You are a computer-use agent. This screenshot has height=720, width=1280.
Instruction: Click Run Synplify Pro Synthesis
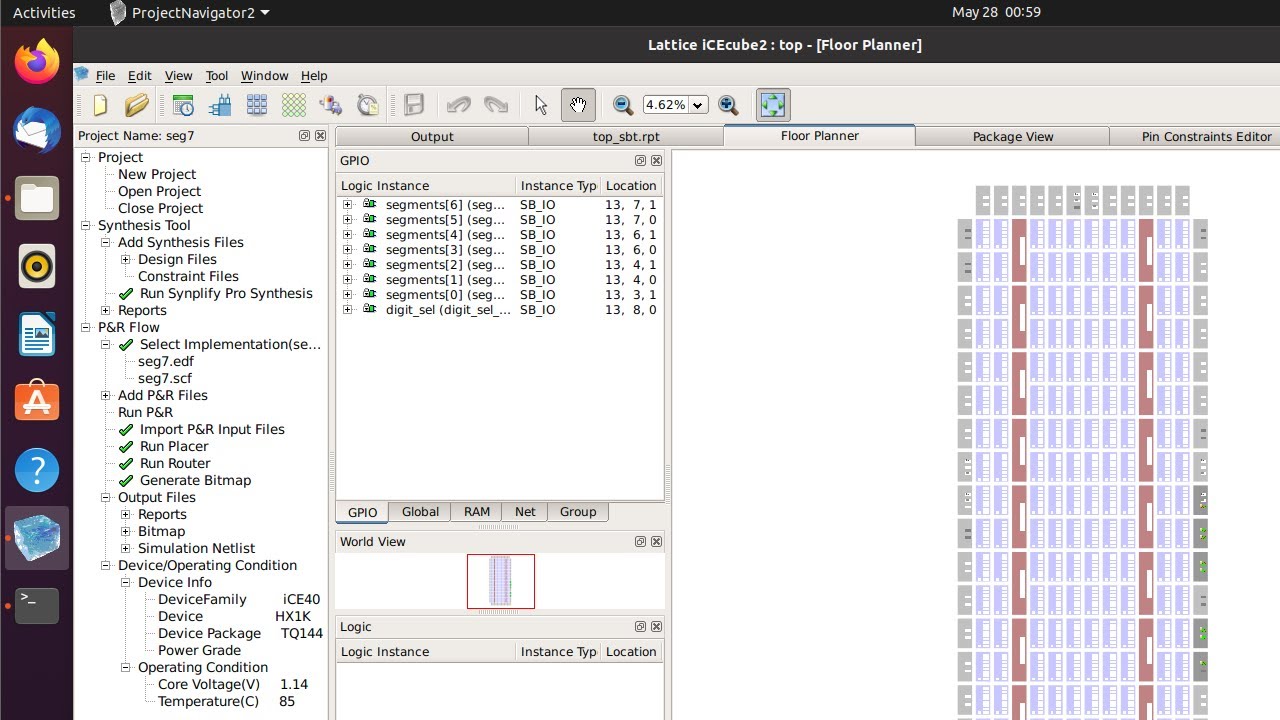(x=226, y=293)
